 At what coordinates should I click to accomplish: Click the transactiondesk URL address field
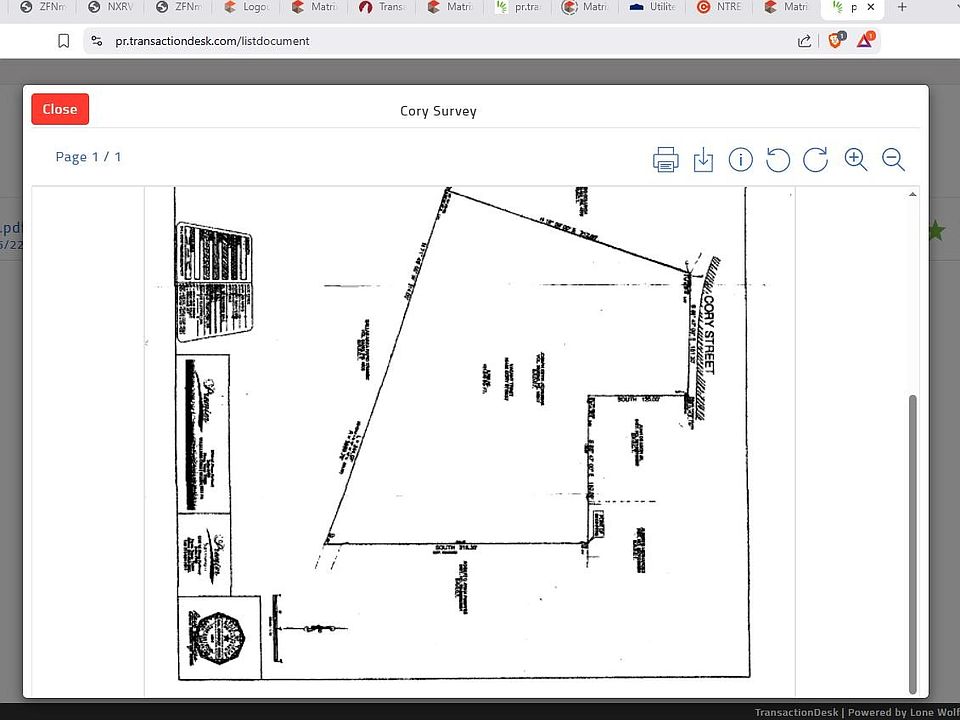pyautogui.click(x=400, y=41)
